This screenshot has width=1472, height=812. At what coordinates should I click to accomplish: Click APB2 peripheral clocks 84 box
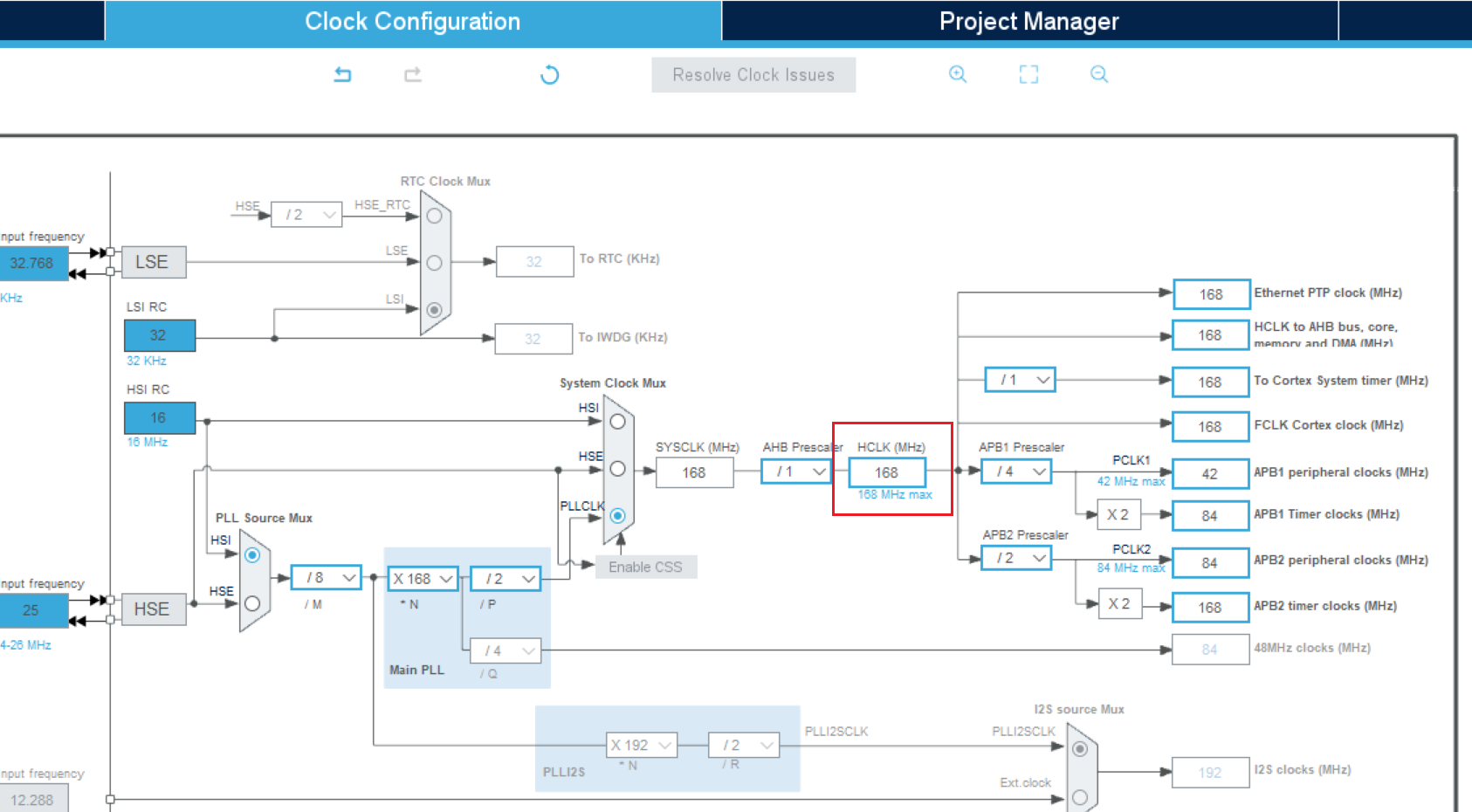(x=1211, y=563)
